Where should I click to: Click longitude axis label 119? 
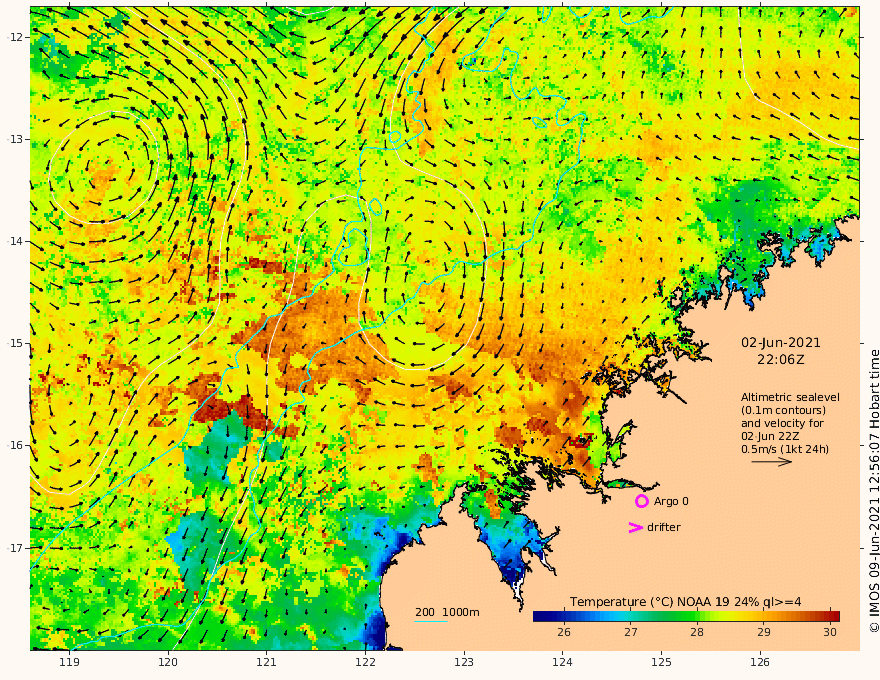click(70, 663)
